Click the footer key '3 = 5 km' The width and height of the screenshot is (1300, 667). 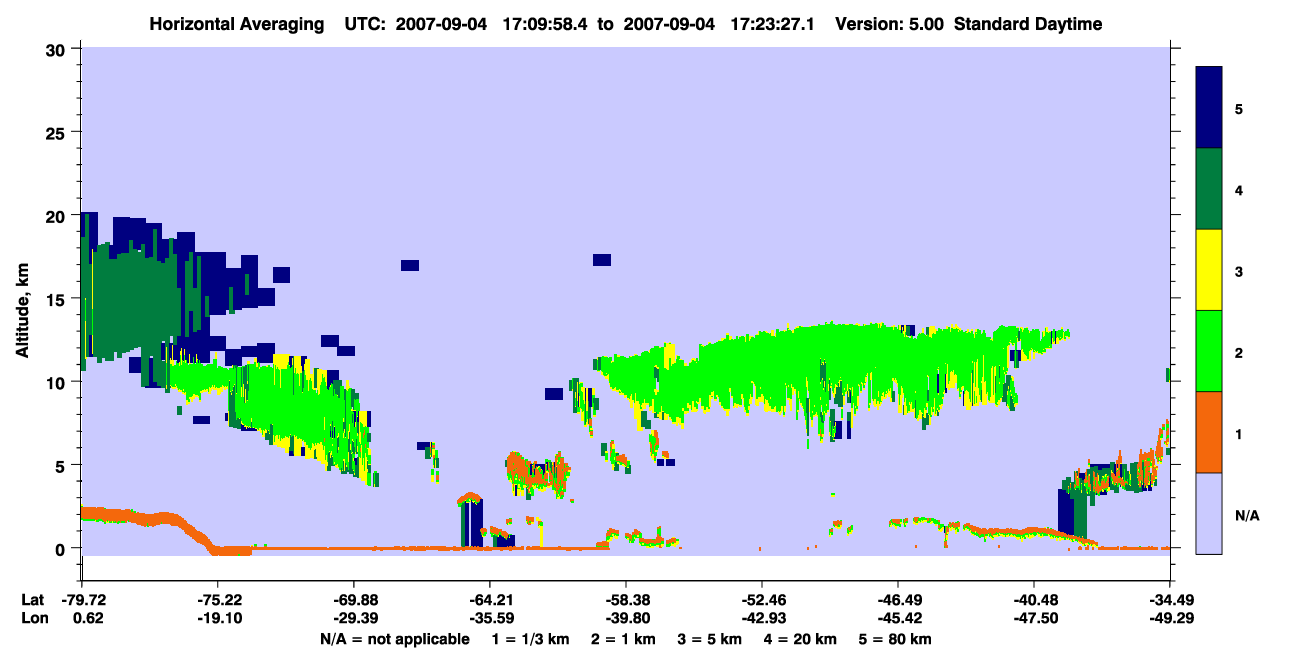click(x=711, y=638)
